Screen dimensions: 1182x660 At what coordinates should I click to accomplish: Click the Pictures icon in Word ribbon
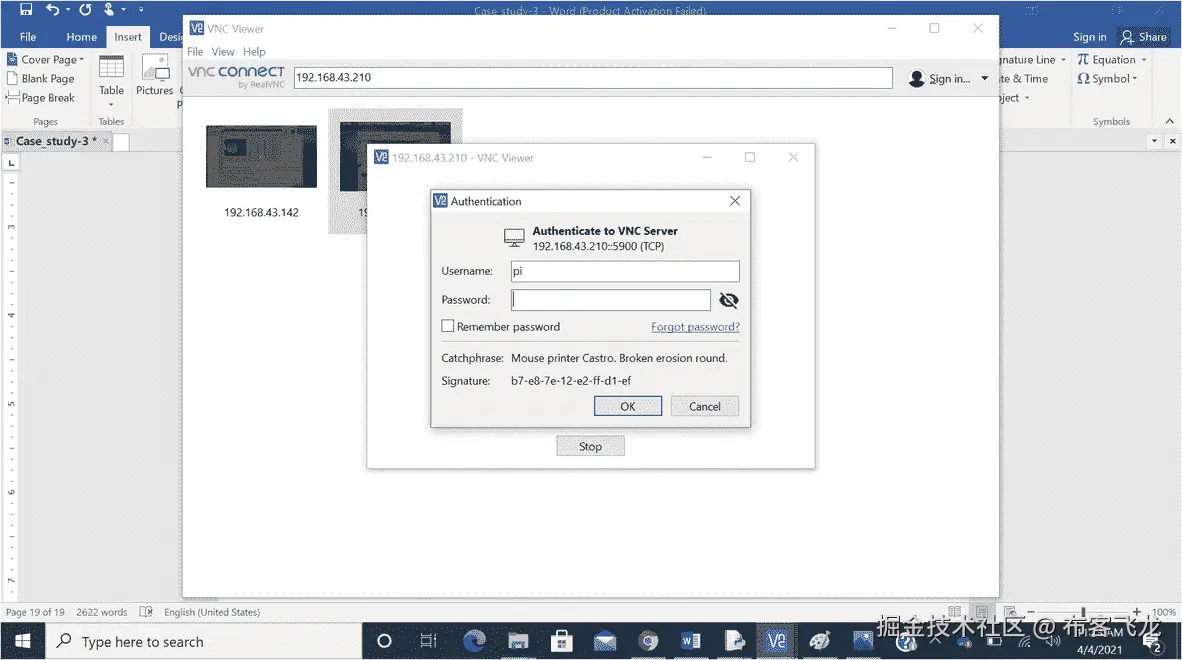click(155, 75)
